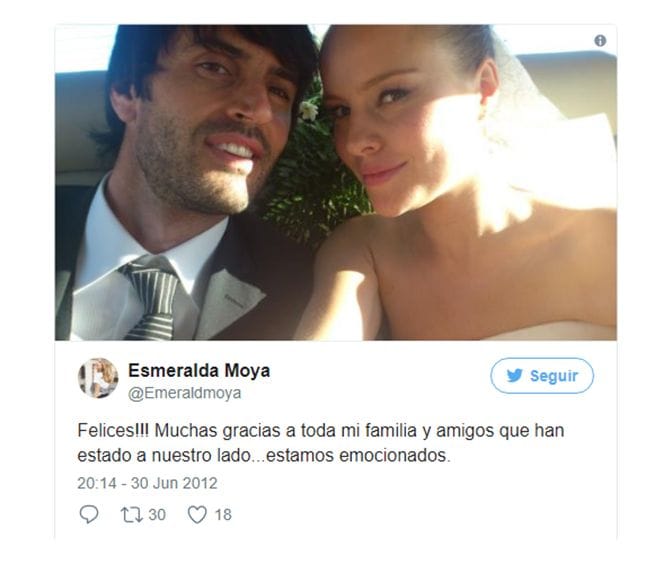This screenshot has height=563, width=655.
Task: Click the like count 18
Action: click(223, 515)
